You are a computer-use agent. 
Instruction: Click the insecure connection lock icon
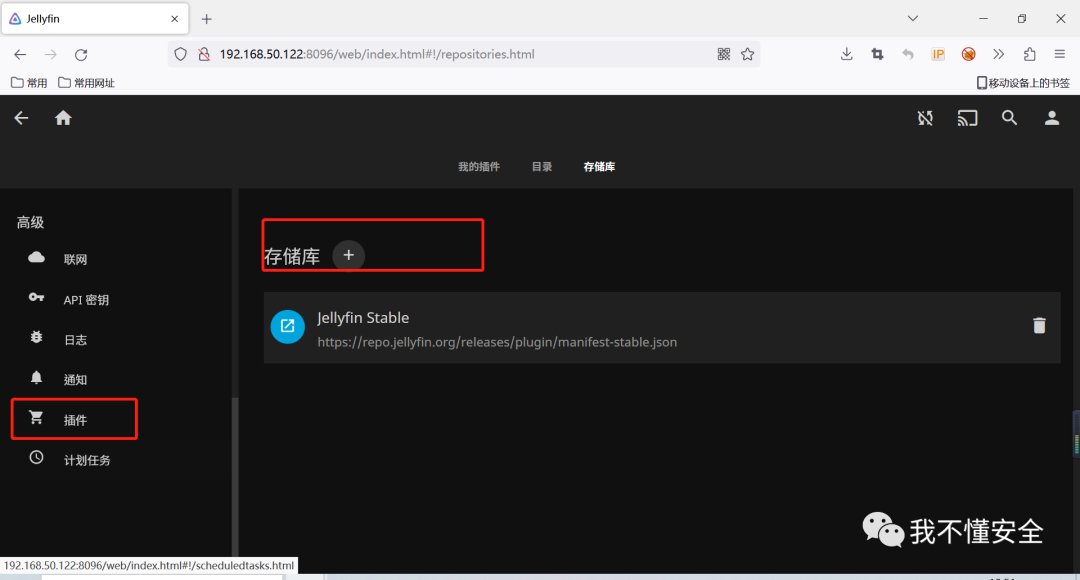point(204,54)
